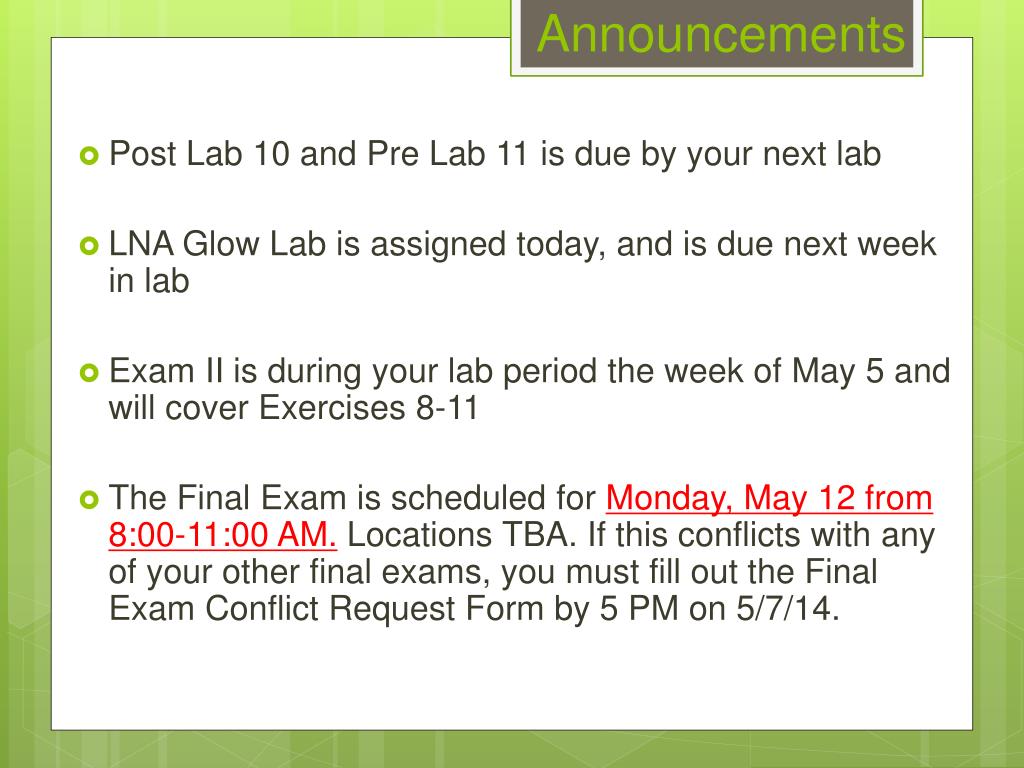1024x768 pixels.
Task: Click the bullet beside LNA Glow Lab
Action: [89, 246]
